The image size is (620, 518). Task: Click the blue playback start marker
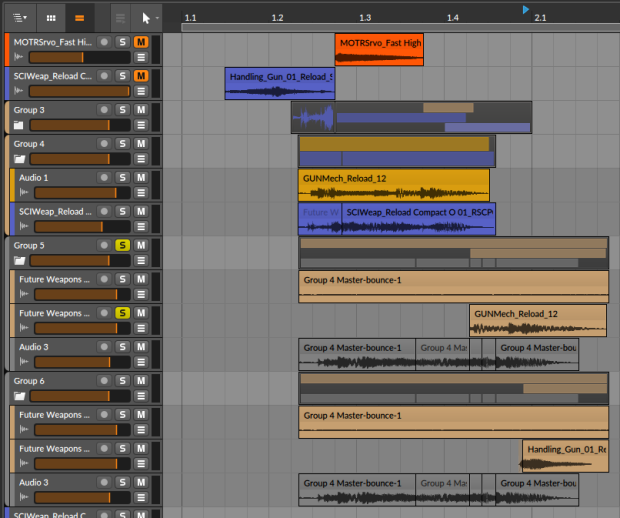(x=525, y=9)
